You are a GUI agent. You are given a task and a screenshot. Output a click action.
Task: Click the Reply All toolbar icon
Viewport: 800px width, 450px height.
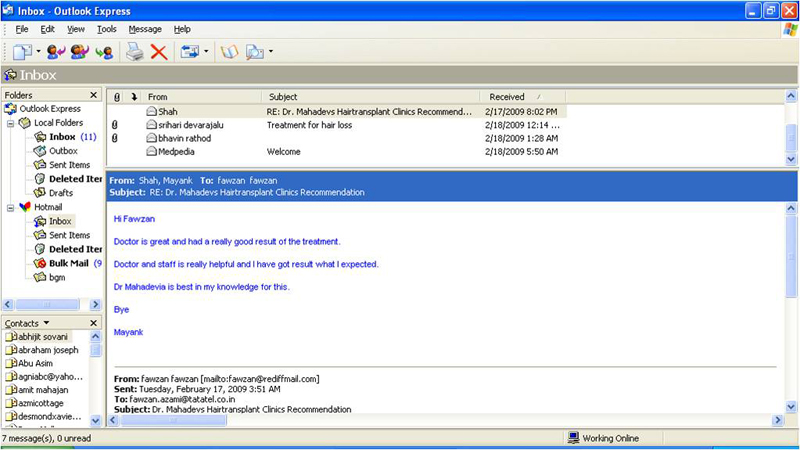[80, 51]
